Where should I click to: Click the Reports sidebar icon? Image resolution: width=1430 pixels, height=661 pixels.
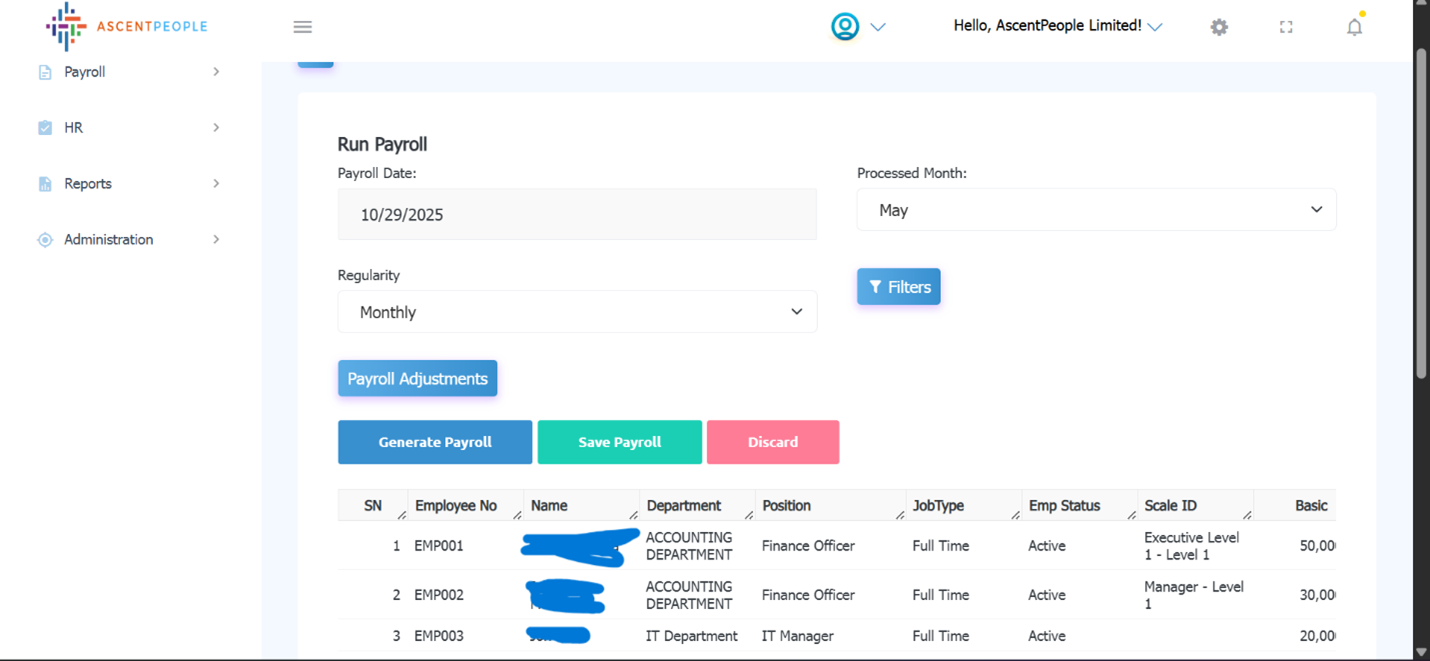(x=45, y=184)
